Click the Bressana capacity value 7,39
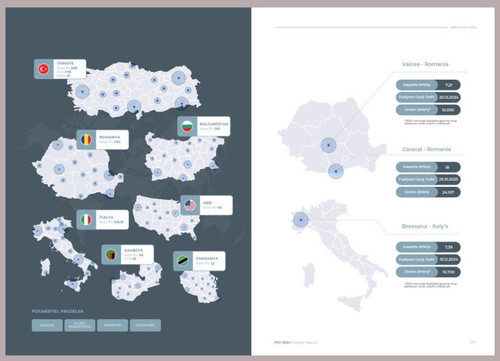The image size is (500, 361). click(449, 247)
